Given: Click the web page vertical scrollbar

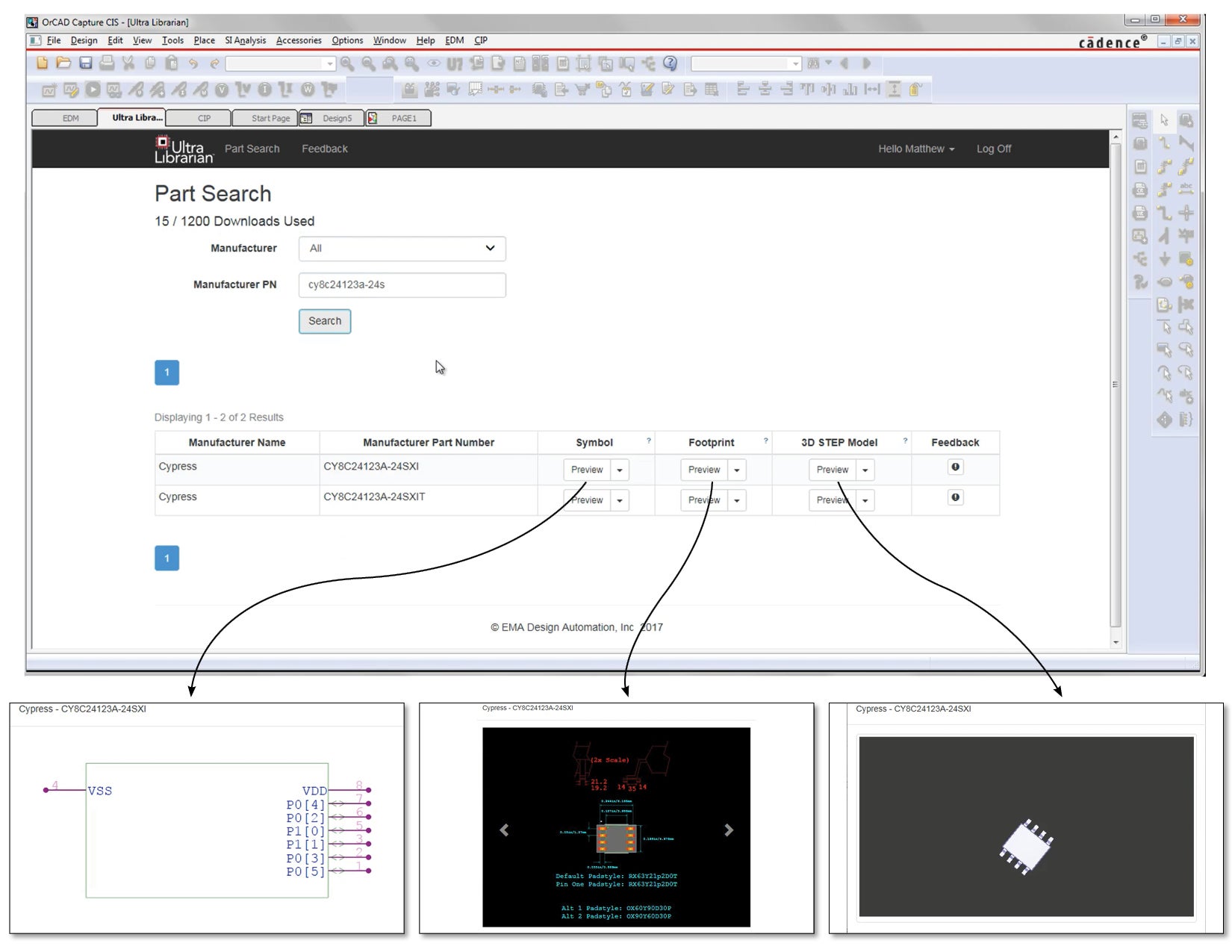Looking at the screenshot, I should pos(1116,385).
